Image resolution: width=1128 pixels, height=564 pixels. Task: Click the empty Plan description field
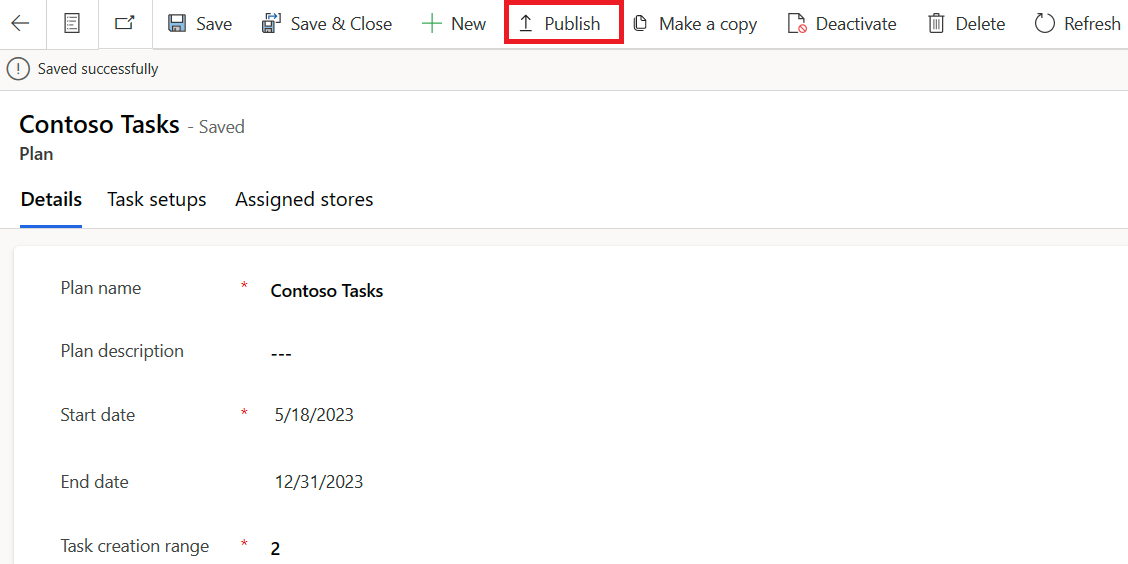281,355
